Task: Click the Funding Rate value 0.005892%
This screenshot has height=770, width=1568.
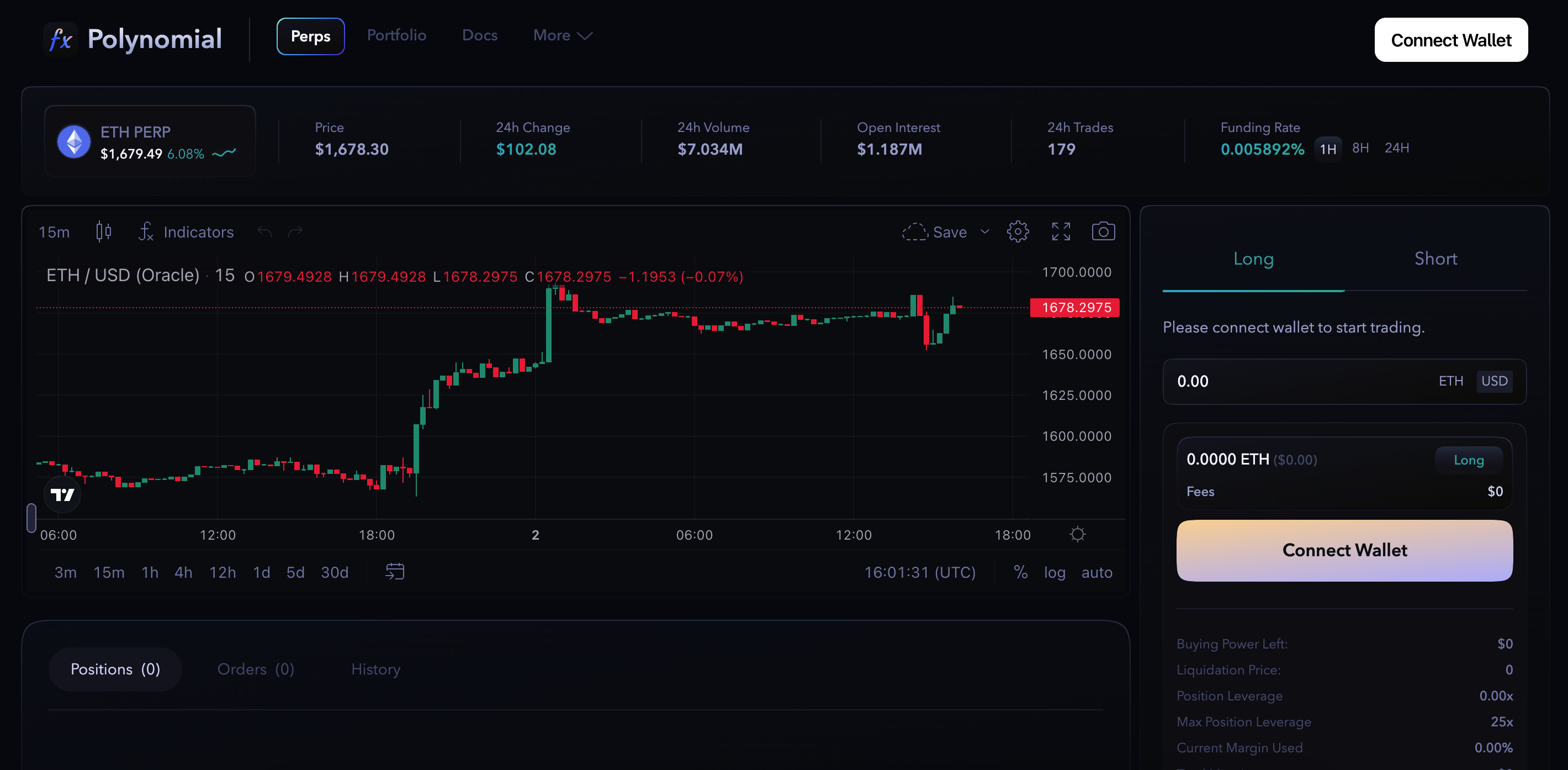Action: coord(1262,149)
